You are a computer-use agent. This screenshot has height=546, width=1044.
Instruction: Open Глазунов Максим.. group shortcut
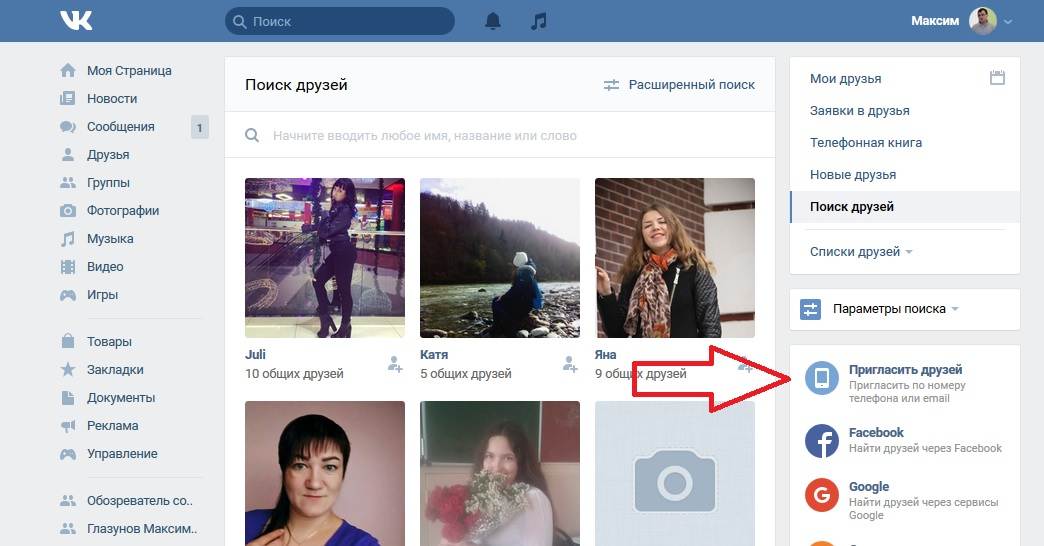pyautogui.click(x=142, y=529)
